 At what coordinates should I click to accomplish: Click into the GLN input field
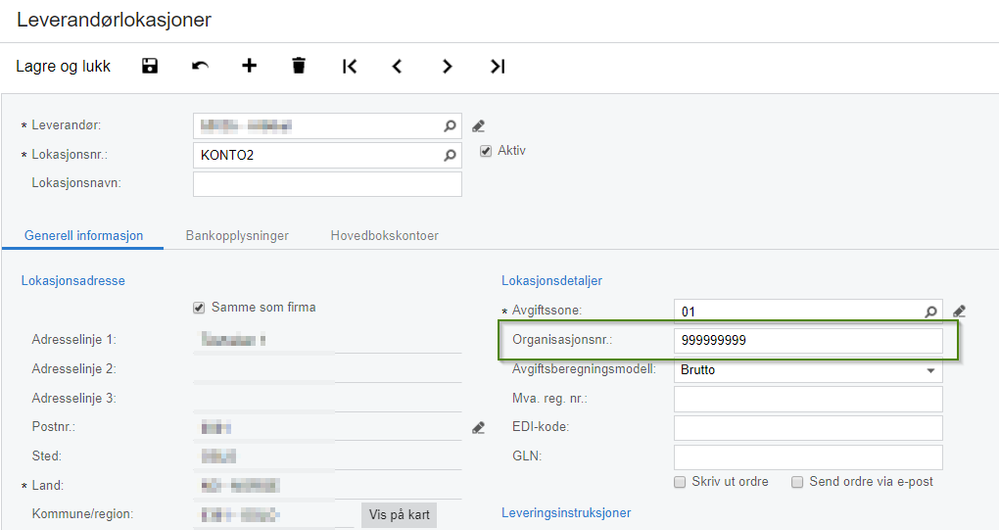(808, 457)
